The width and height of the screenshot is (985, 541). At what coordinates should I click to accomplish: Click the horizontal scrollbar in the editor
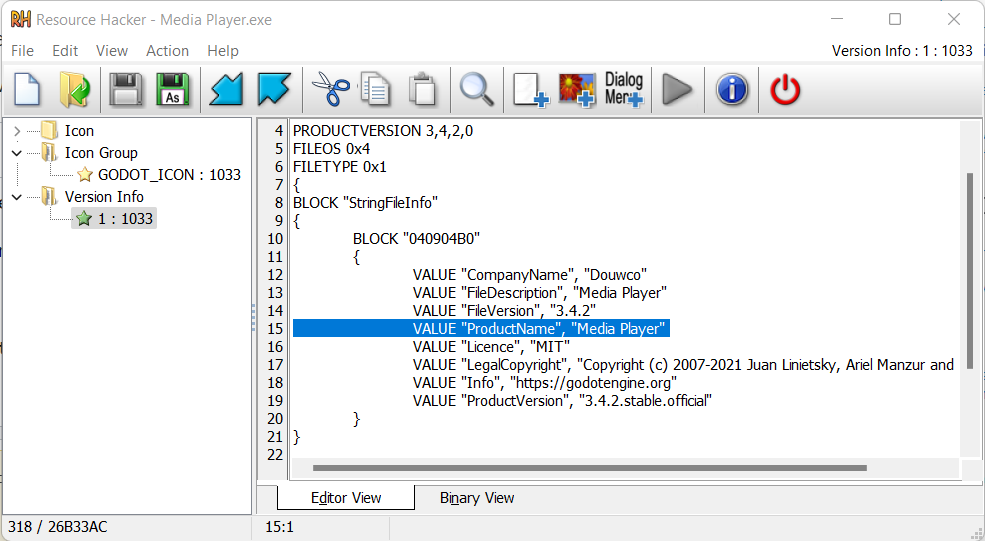(x=589, y=468)
